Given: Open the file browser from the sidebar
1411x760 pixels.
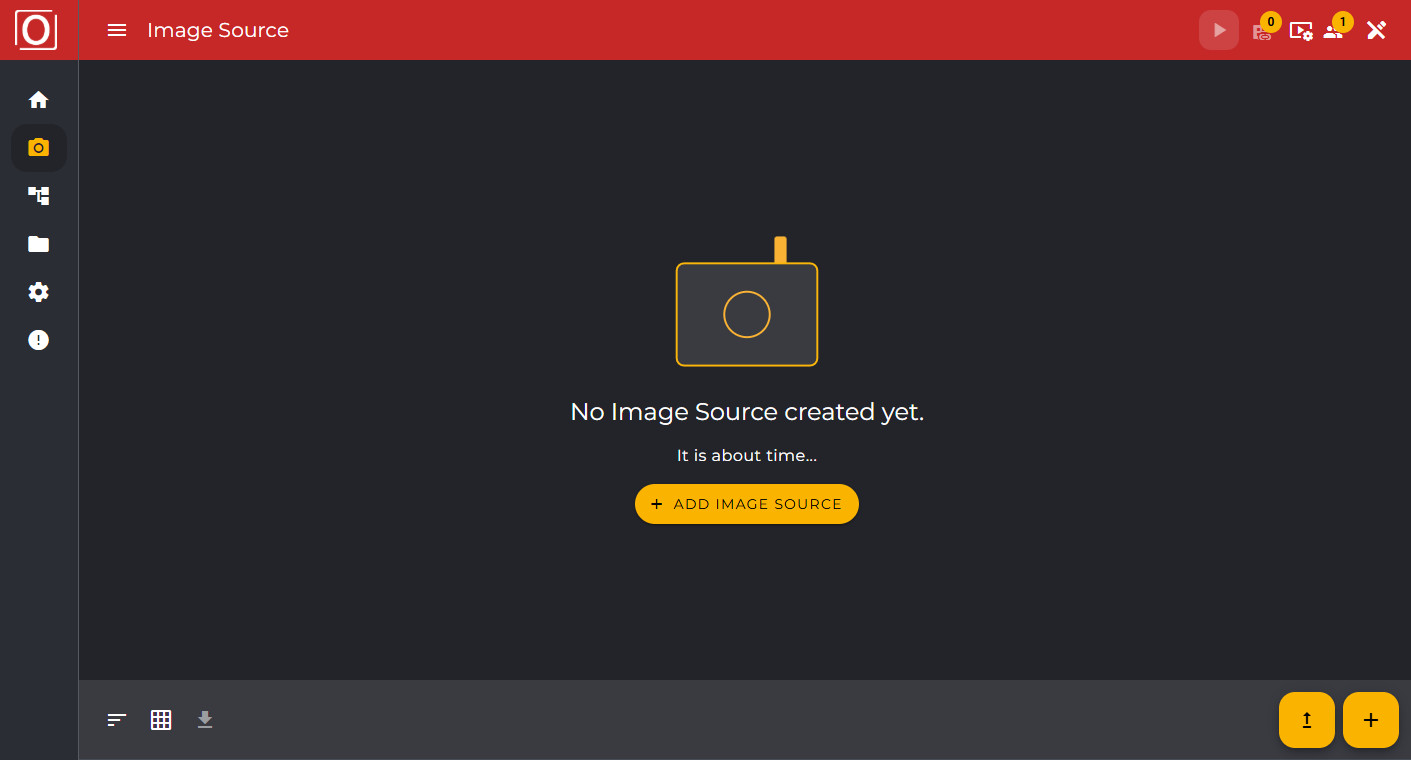Looking at the screenshot, I should pyautogui.click(x=38, y=244).
